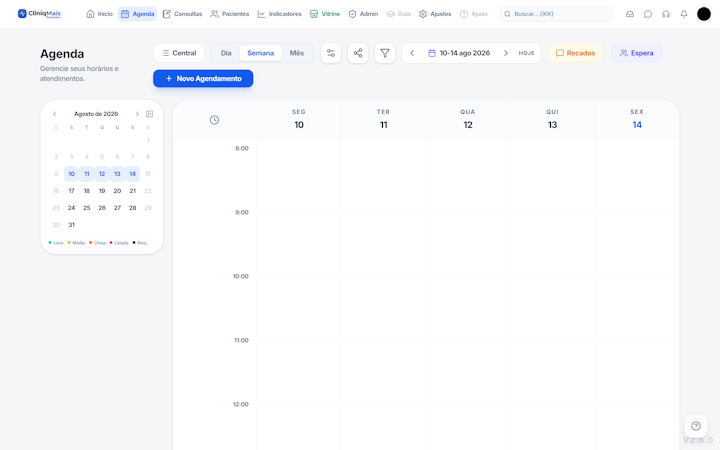
Task: Open the Admin section
Action: click(363, 14)
